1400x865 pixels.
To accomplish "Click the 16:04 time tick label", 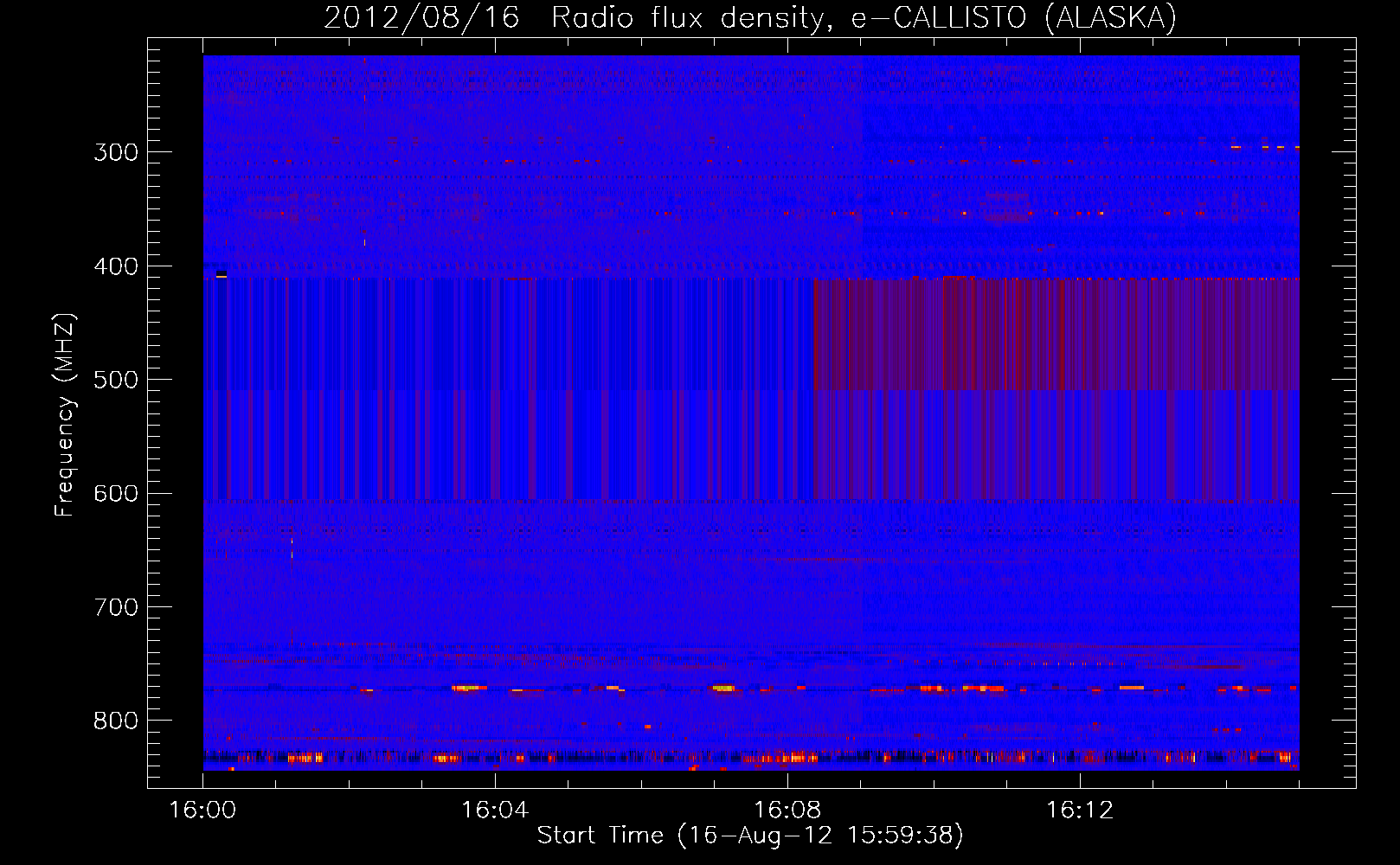I will tap(495, 810).
